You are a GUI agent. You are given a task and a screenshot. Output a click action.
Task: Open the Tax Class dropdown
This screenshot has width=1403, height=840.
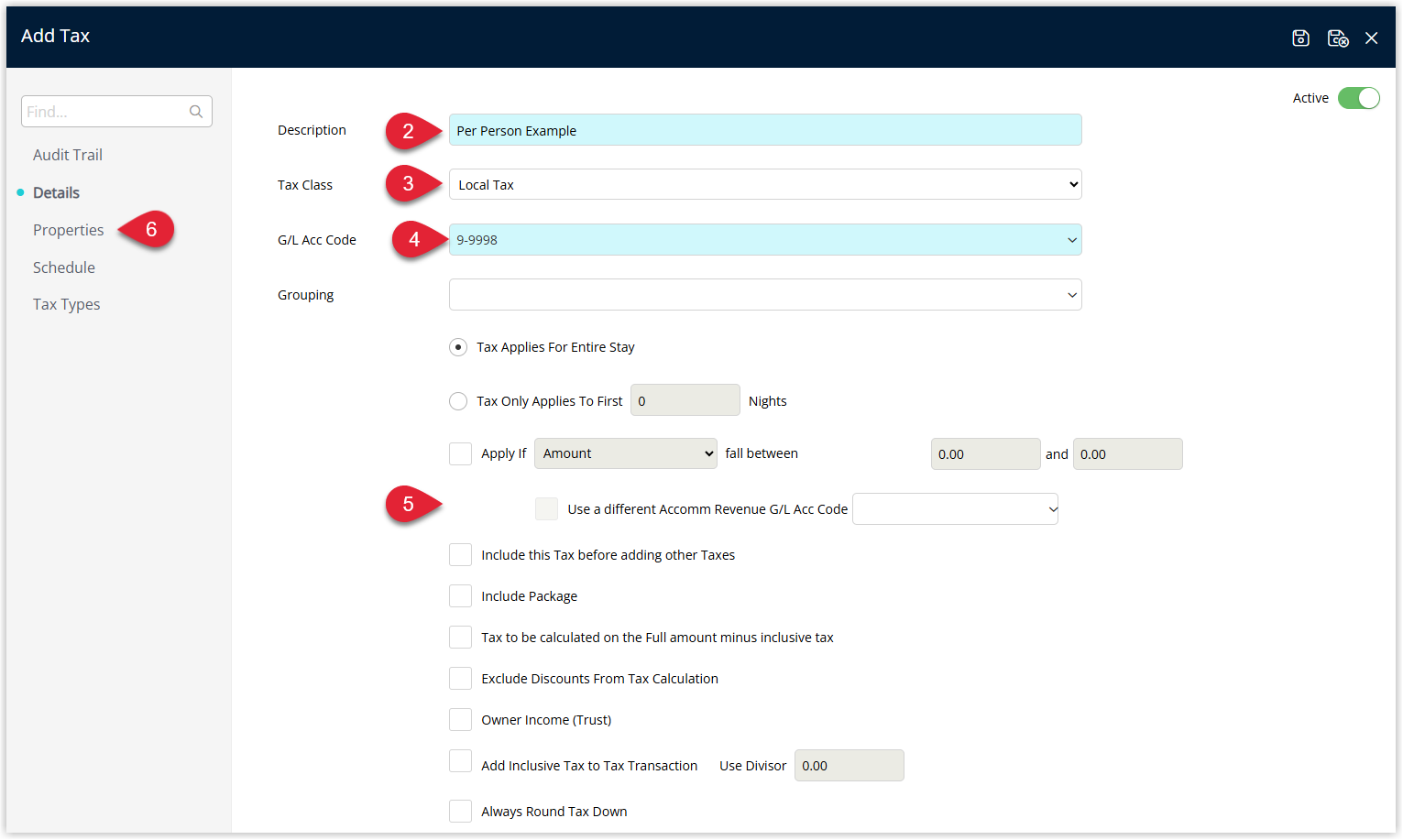[765, 184]
